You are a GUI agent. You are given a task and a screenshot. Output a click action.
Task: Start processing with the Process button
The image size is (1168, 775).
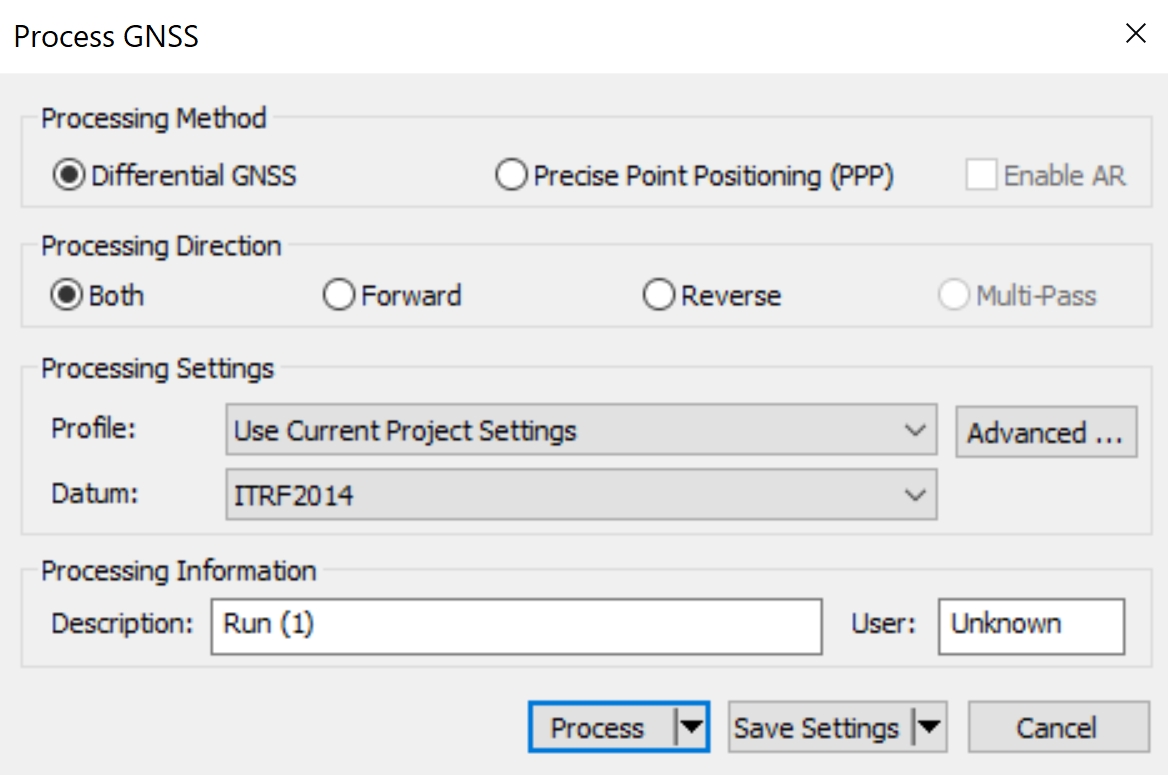(x=599, y=727)
